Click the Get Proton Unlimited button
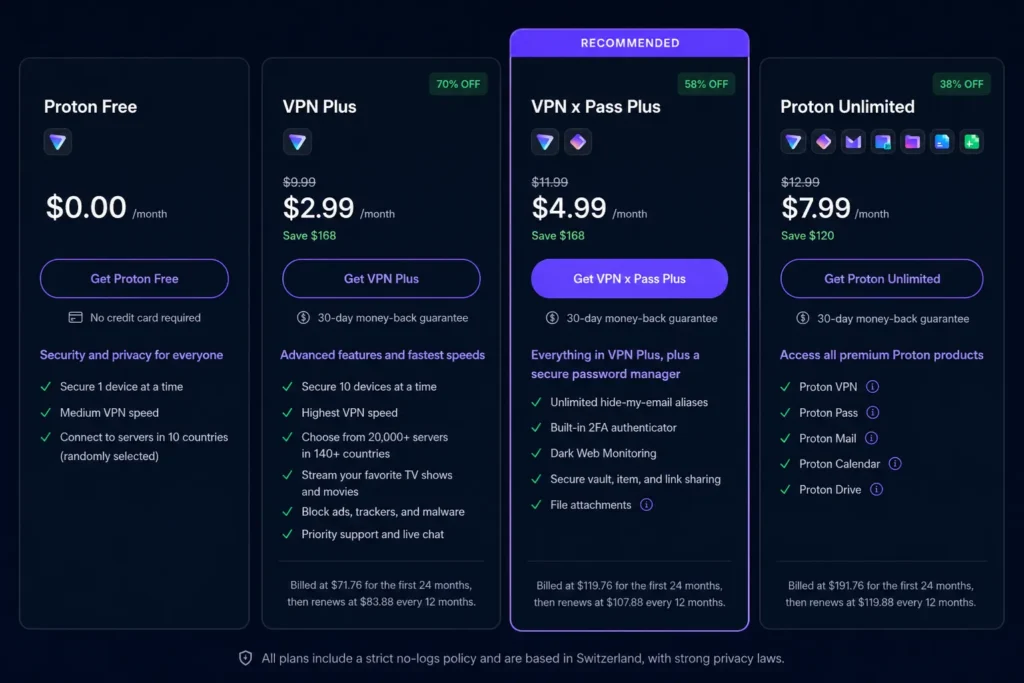Image resolution: width=1024 pixels, height=683 pixels. click(x=881, y=279)
